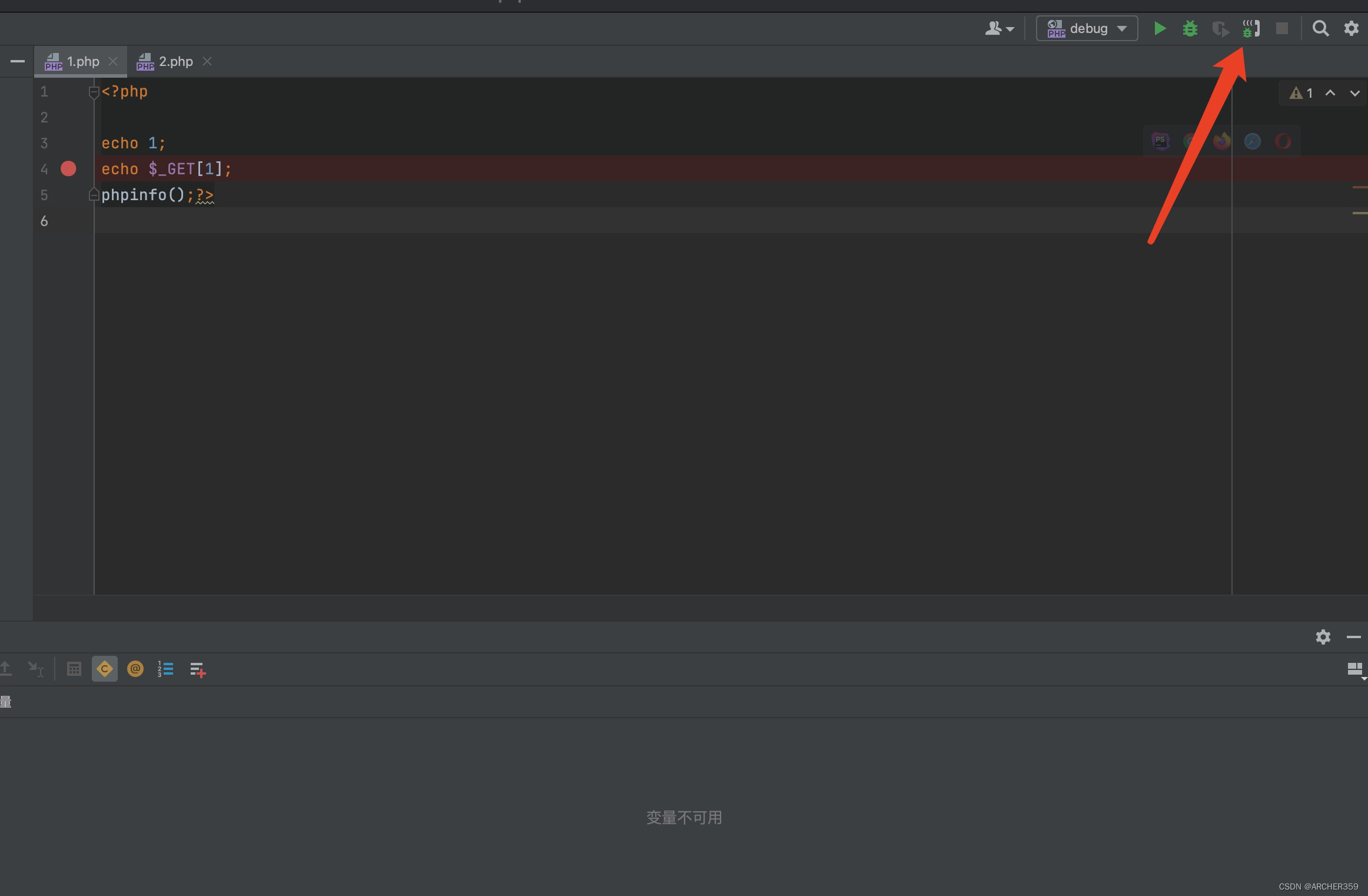Click the Add to Watches list-plus icon
The image size is (1368, 896).
point(197,669)
